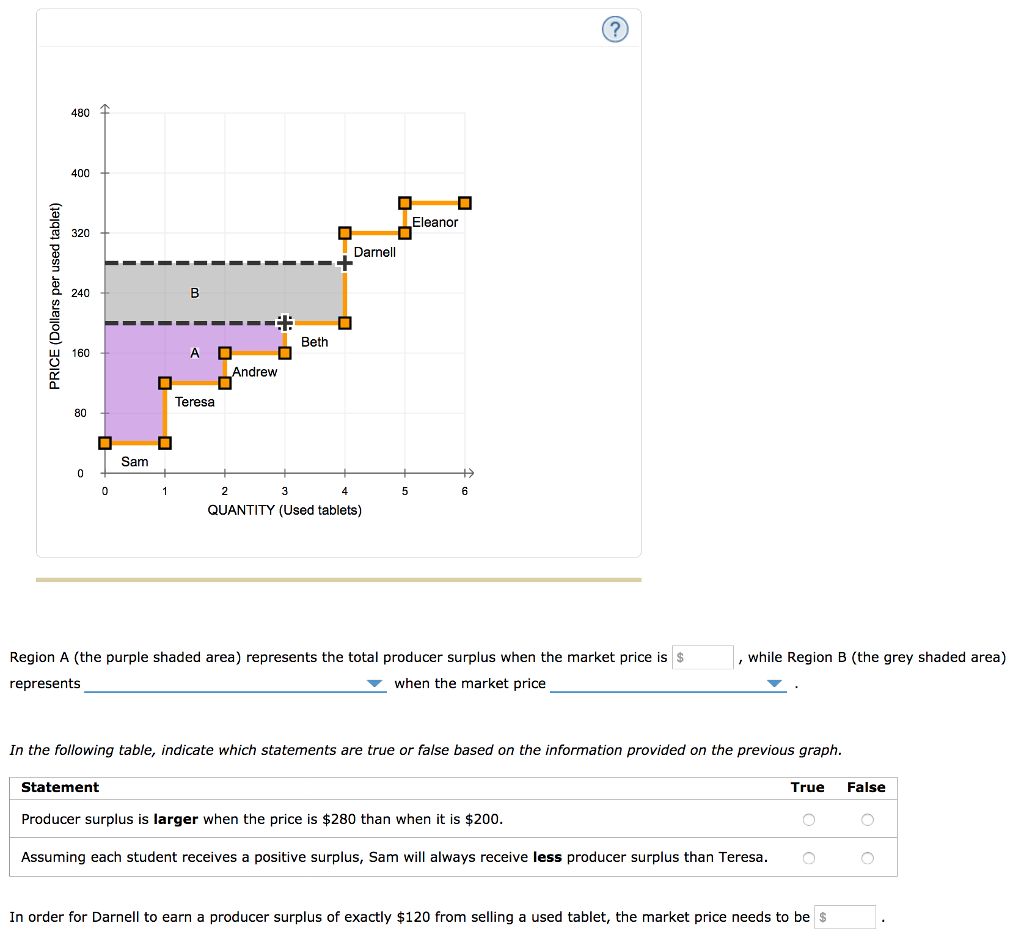Click the purple shaded Region A
This screenshot has height=945, width=1024.
click(x=135, y=380)
